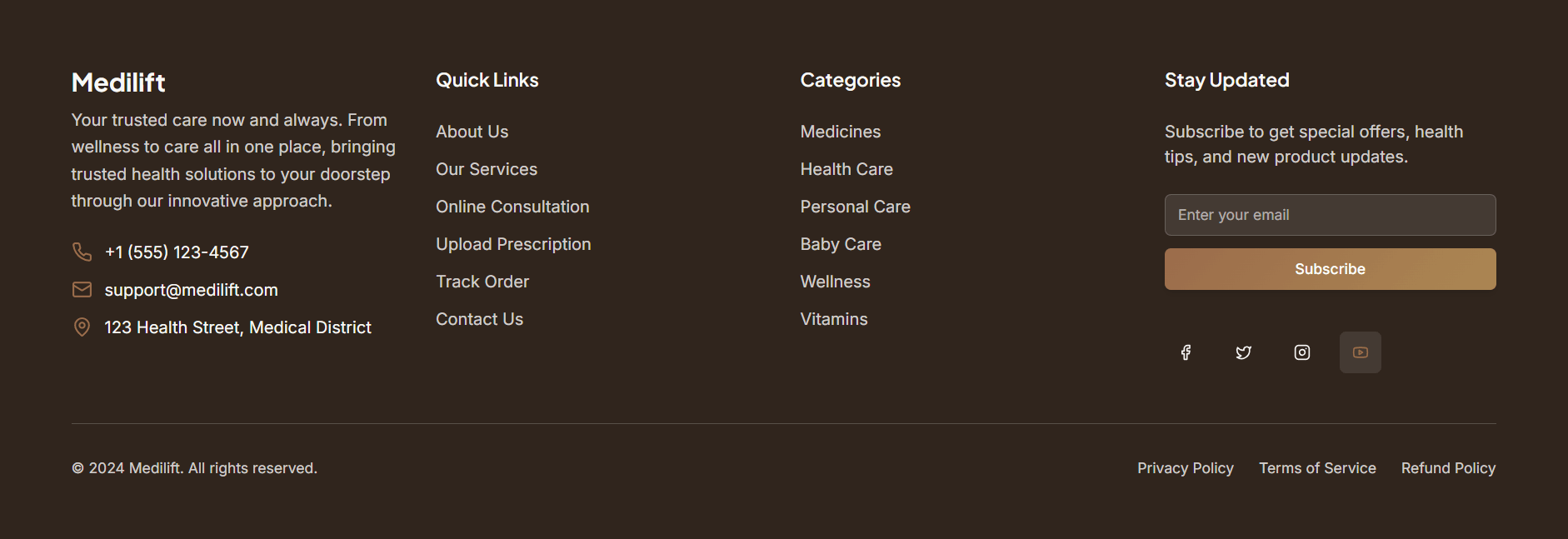Click the phone icon beside the number
The height and width of the screenshot is (539, 1568).
[82, 252]
